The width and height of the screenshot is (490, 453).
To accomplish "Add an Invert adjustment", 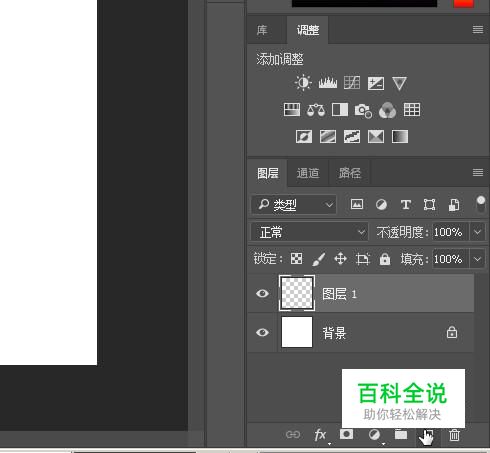I will (x=304, y=137).
